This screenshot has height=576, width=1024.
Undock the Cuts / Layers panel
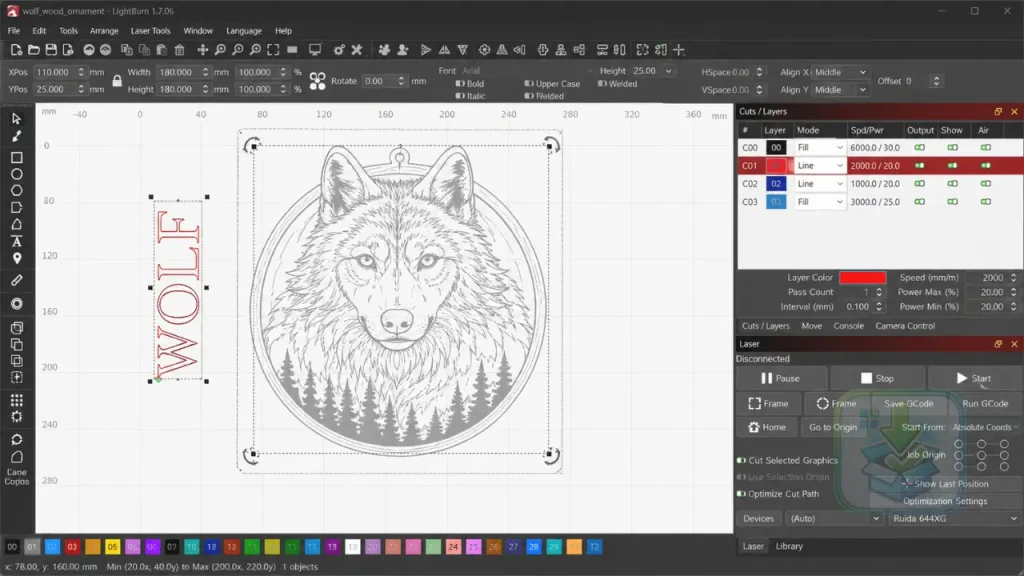click(998, 112)
